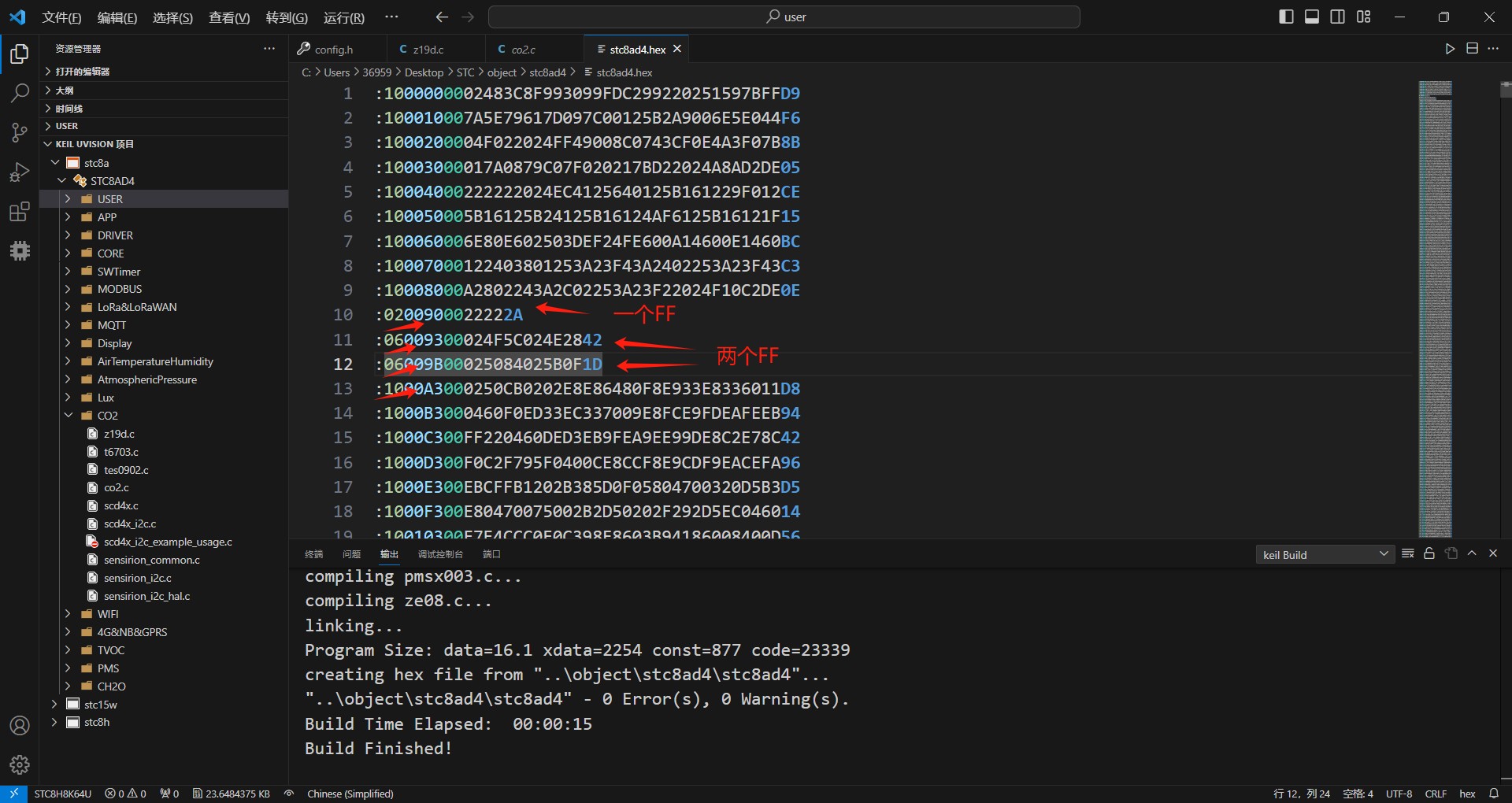Switch to the 终端 panel tab
Screen dimensions: 1512x803
click(x=313, y=554)
